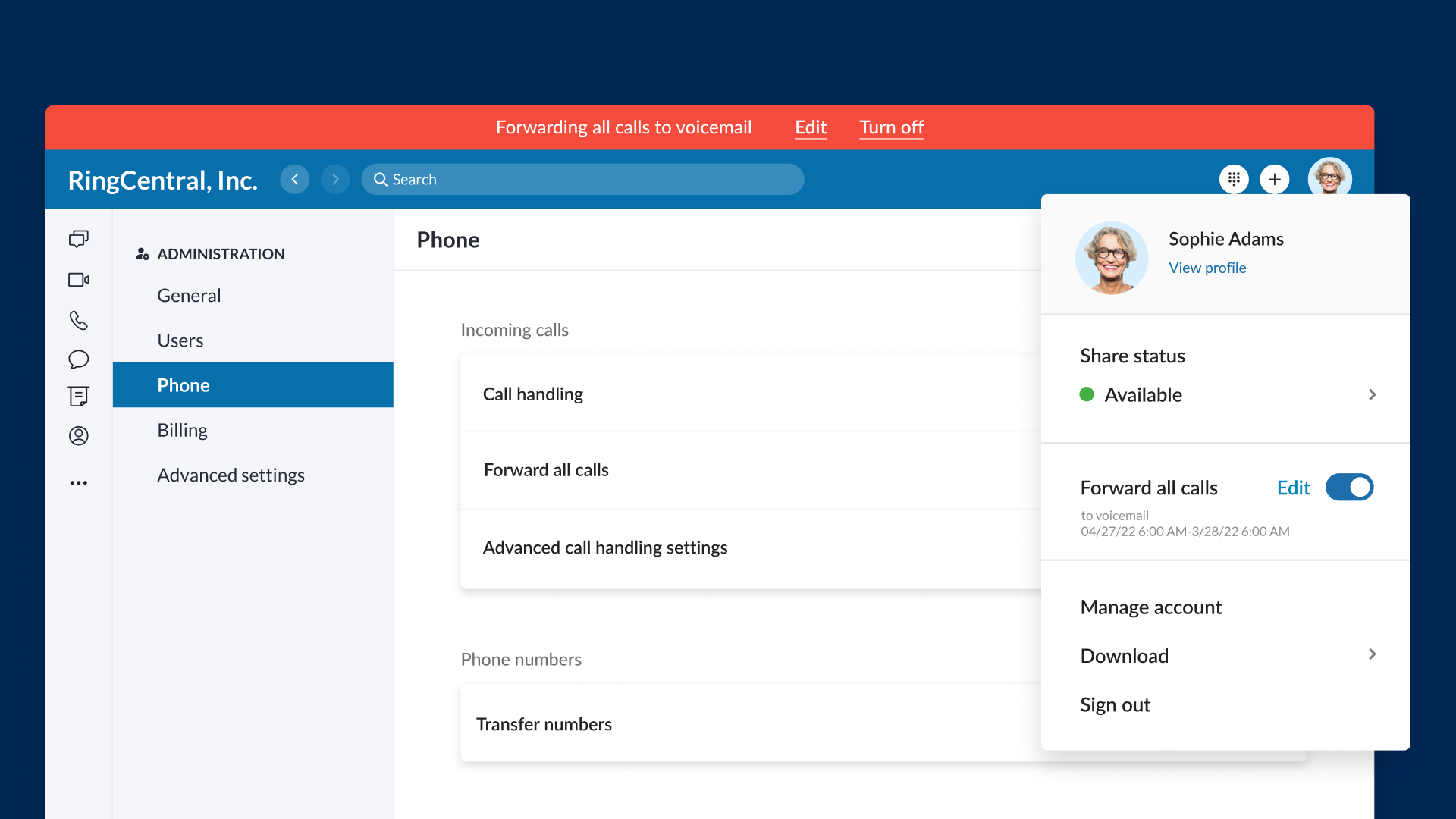
Task: Click the Search input field
Action: click(x=583, y=178)
